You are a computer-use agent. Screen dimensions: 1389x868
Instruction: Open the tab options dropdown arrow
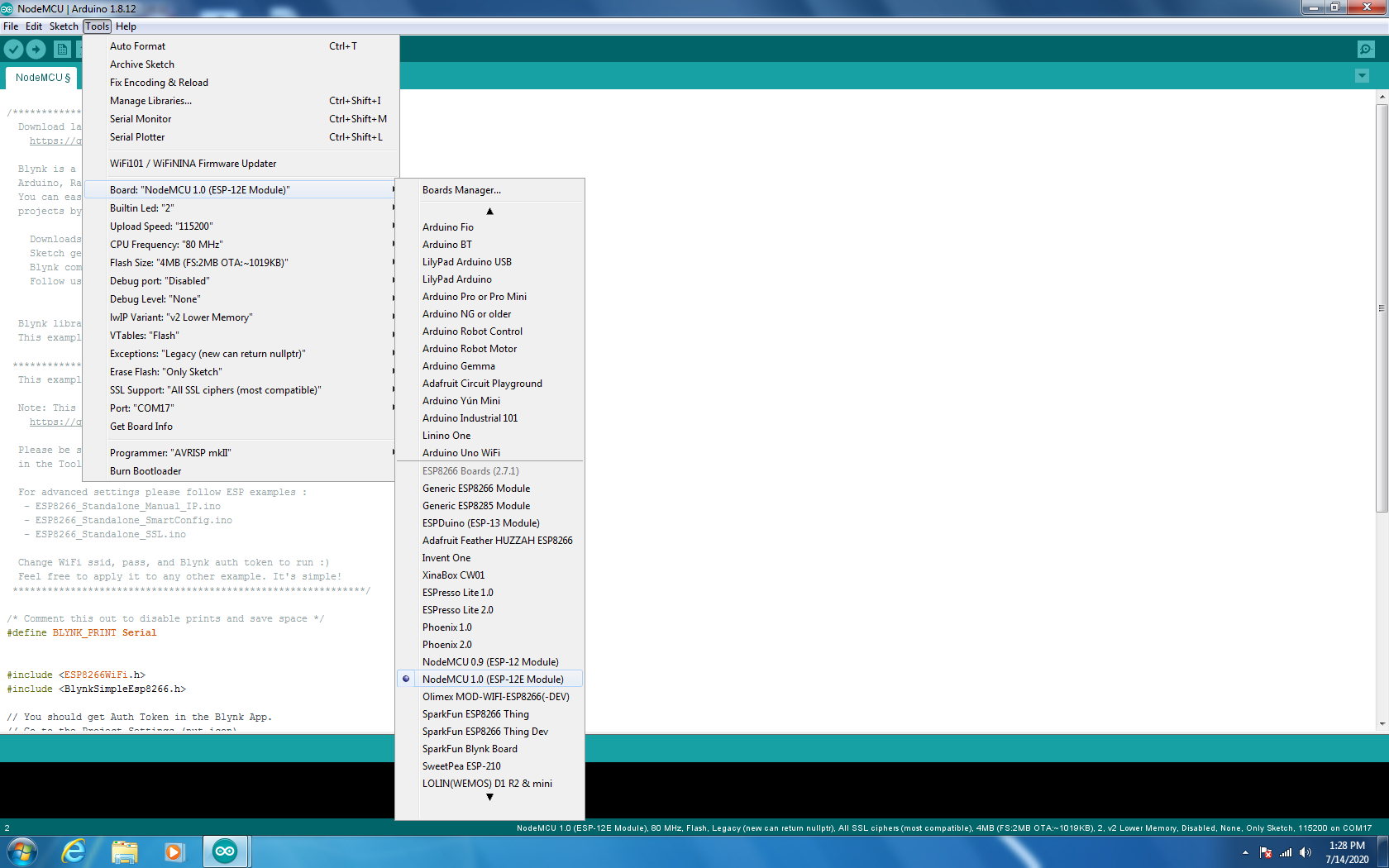tap(1363, 76)
